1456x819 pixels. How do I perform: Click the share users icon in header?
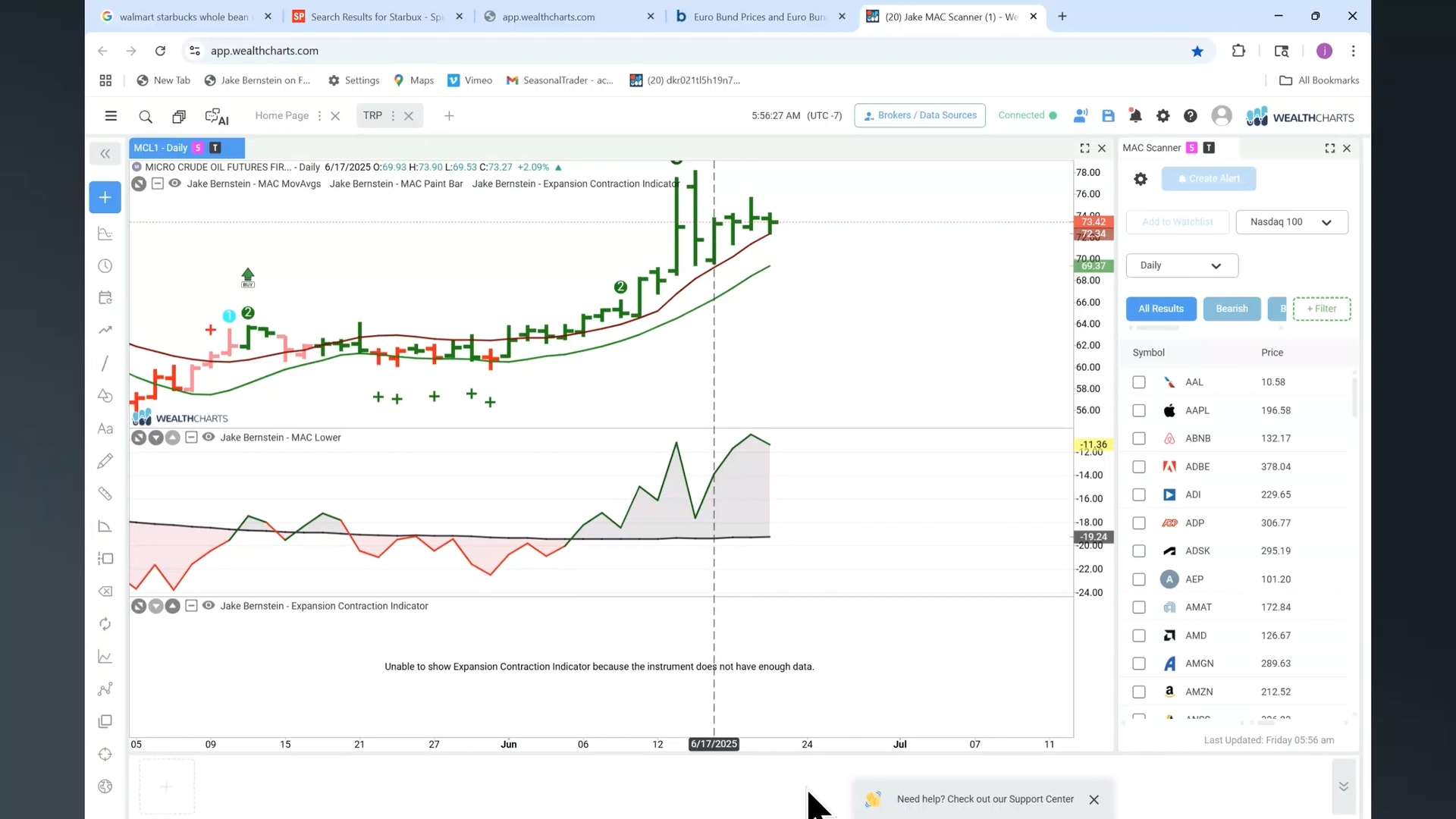coord(1081,116)
